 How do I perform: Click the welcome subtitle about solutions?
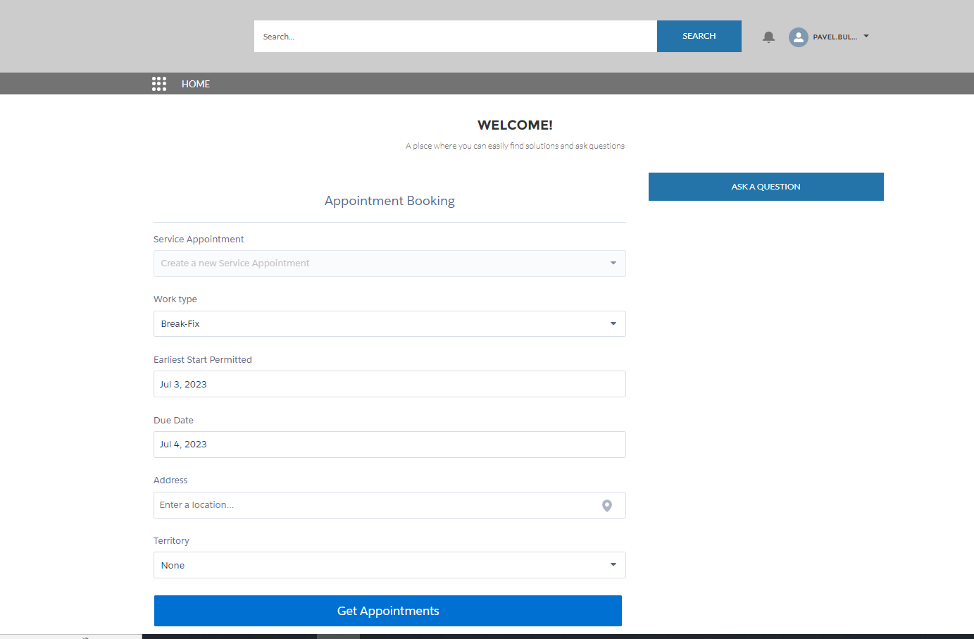point(515,146)
